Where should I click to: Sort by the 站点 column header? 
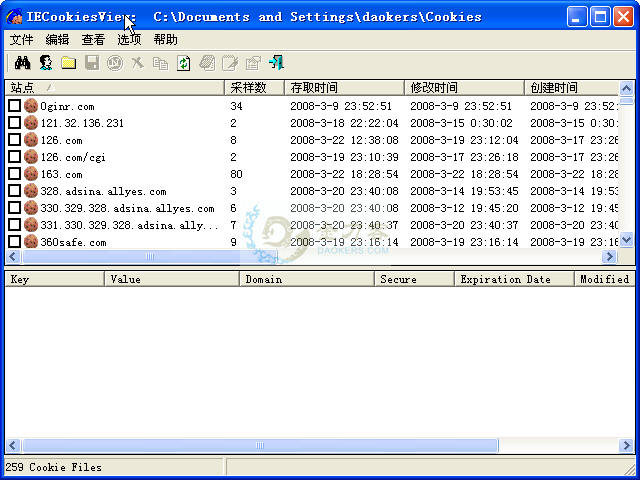tap(114, 87)
